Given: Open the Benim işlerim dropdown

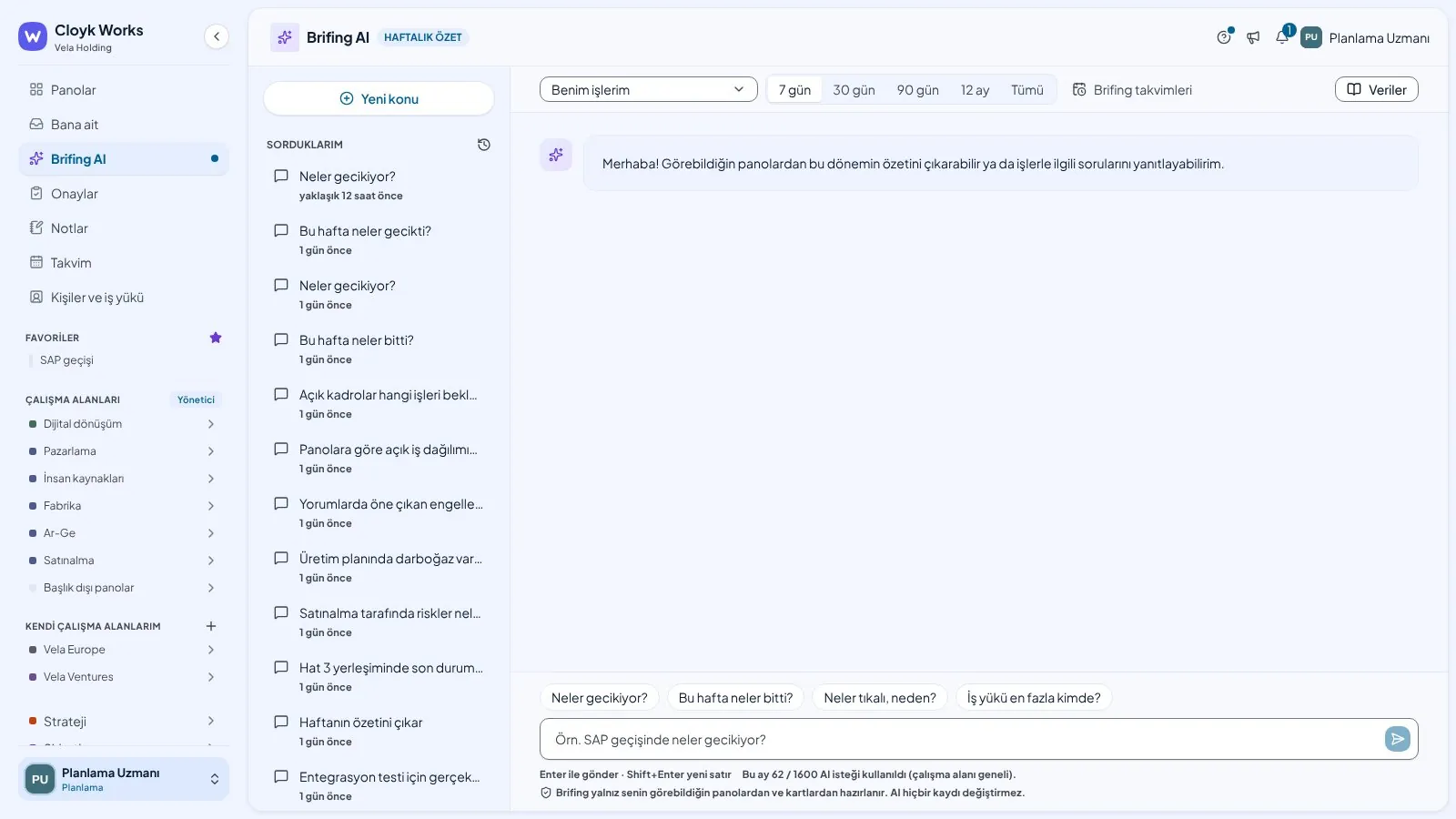Looking at the screenshot, I should [x=649, y=89].
